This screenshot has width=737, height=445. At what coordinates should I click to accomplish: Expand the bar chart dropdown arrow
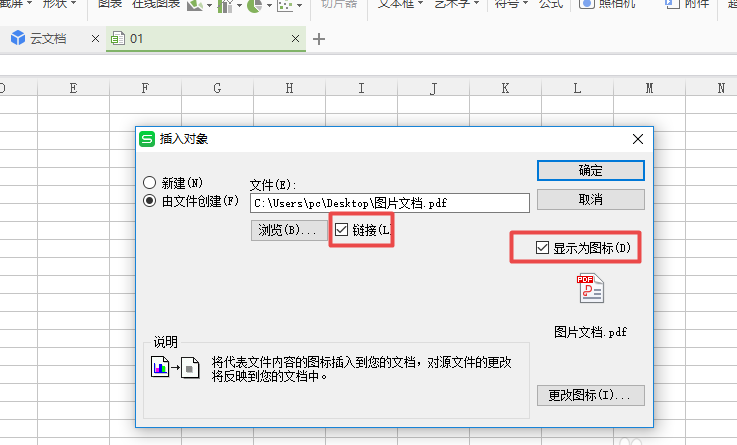(x=239, y=6)
